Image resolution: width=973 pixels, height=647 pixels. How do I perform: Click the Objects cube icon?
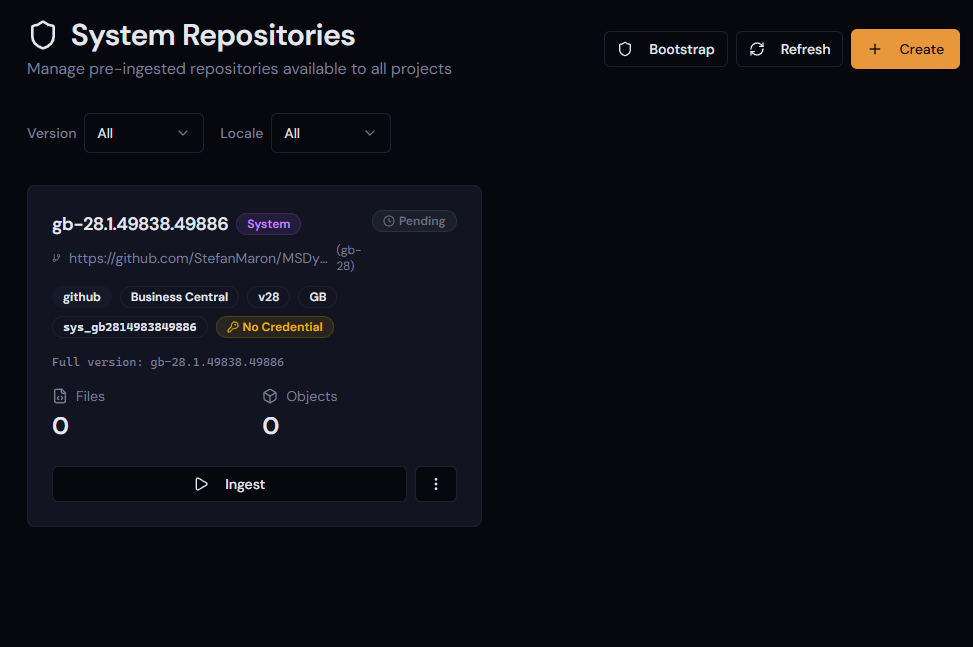pos(270,396)
